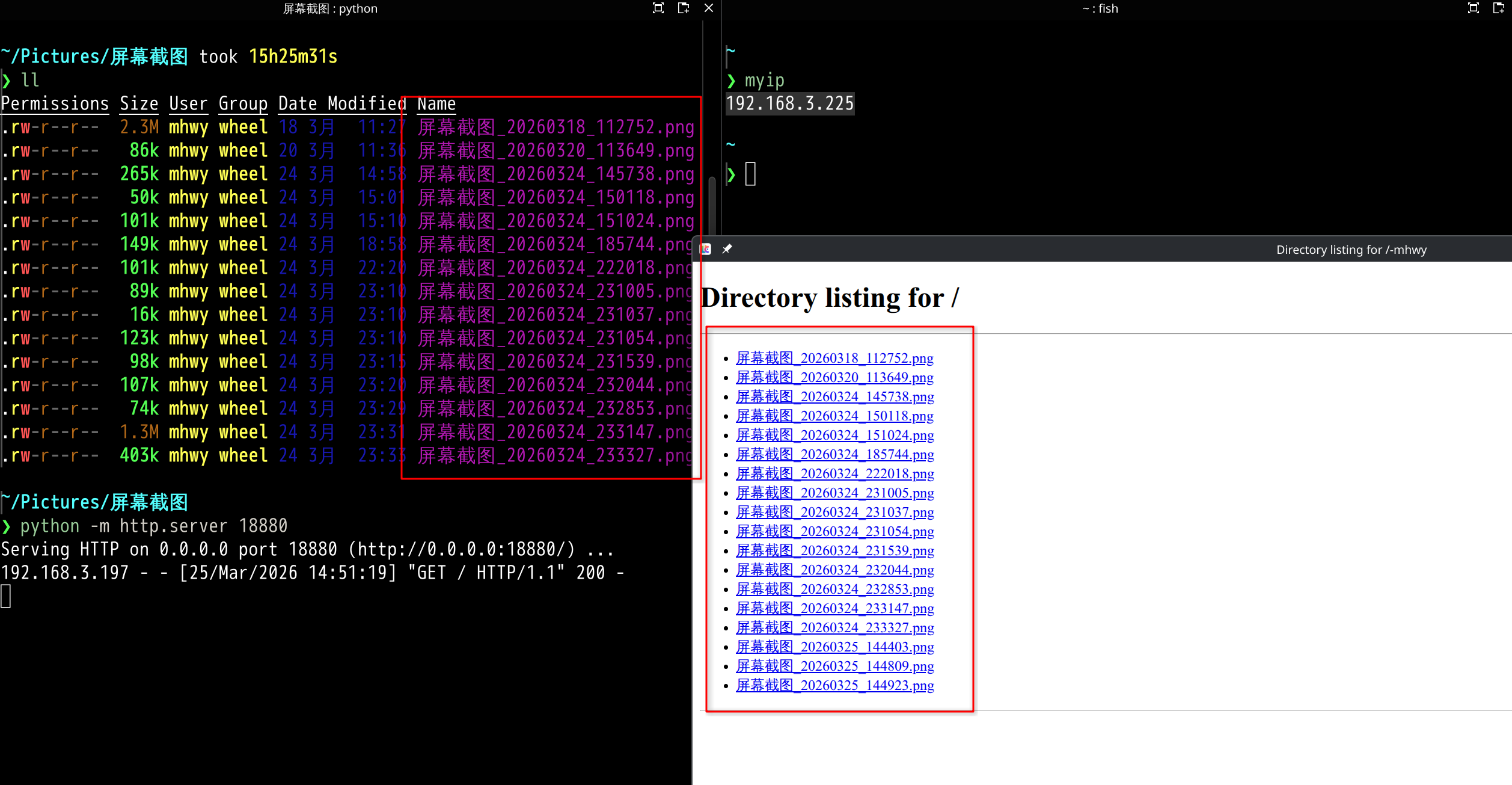This screenshot has width=1512, height=785.
Task: Open link 屏幕截图_20260324_145738.png
Action: pyautogui.click(x=834, y=397)
